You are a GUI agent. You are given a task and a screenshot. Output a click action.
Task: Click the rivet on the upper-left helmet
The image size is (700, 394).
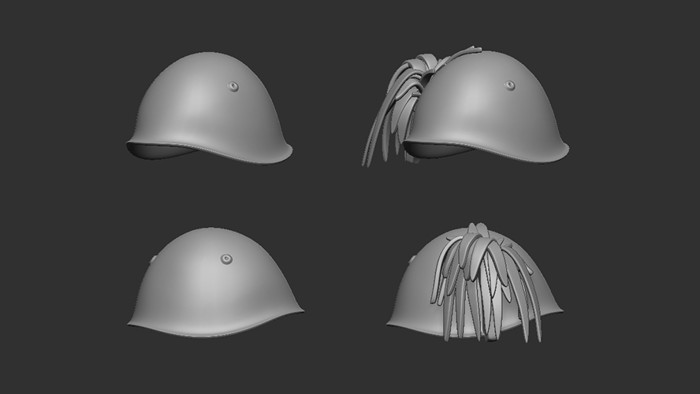[233, 87]
